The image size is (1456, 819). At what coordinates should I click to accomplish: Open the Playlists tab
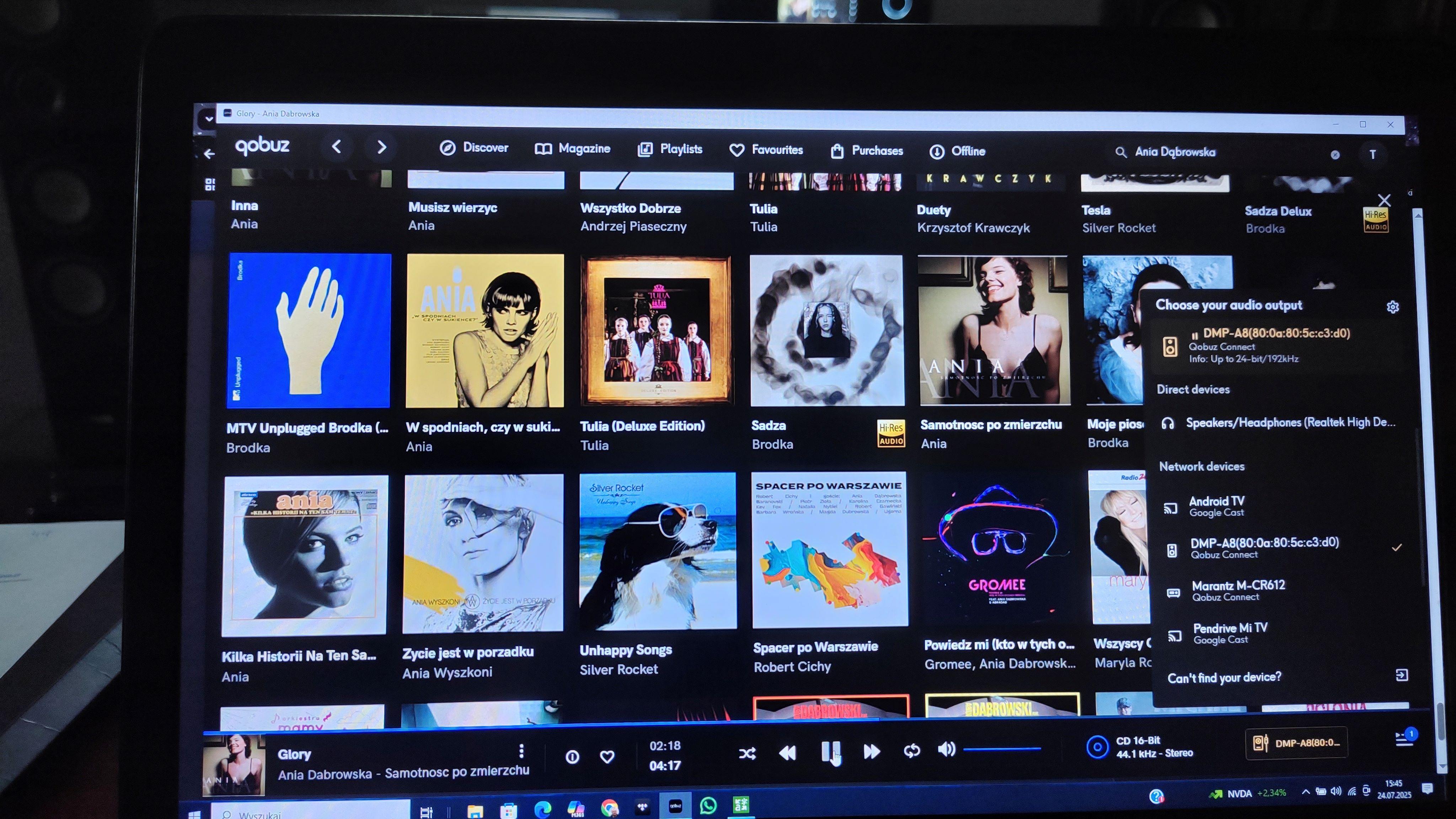(x=670, y=149)
